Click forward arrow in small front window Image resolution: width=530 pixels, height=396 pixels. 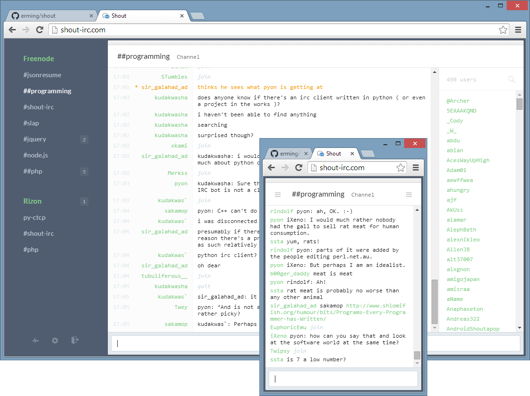click(x=285, y=167)
